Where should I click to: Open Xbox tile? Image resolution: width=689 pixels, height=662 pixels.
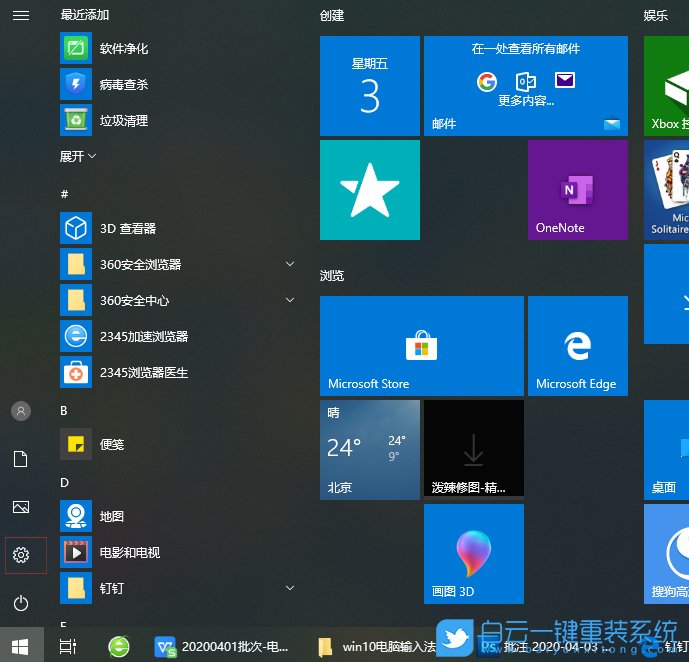click(667, 86)
